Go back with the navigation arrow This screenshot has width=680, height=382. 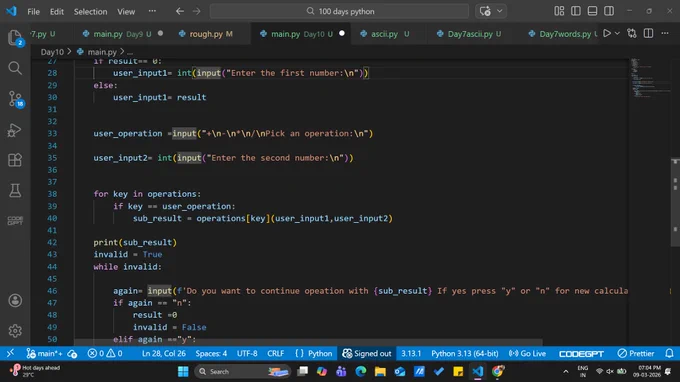click(x=180, y=11)
